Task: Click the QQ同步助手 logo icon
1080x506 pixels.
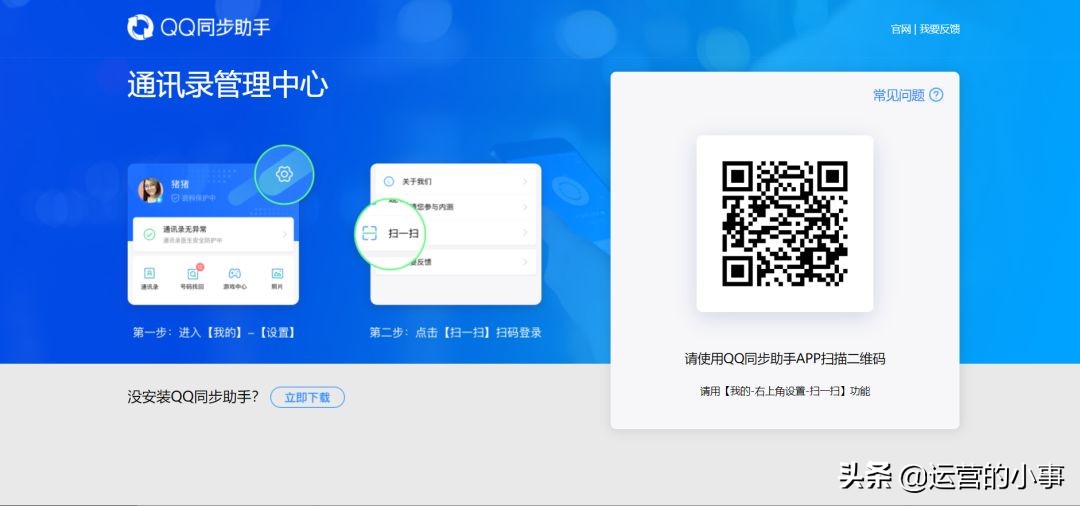Action: tap(140, 28)
